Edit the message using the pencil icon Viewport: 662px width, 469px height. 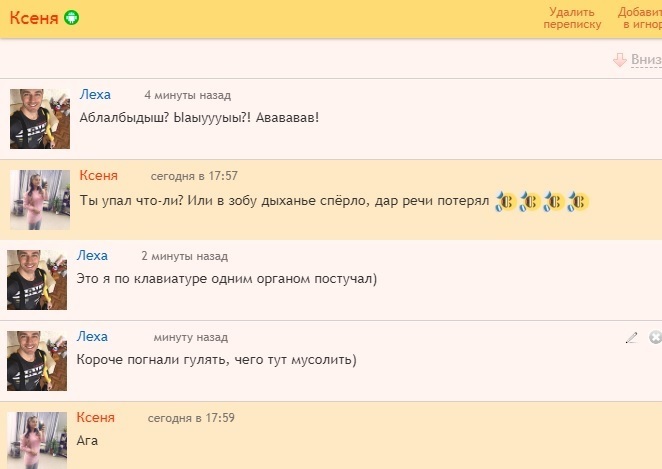coord(632,337)
